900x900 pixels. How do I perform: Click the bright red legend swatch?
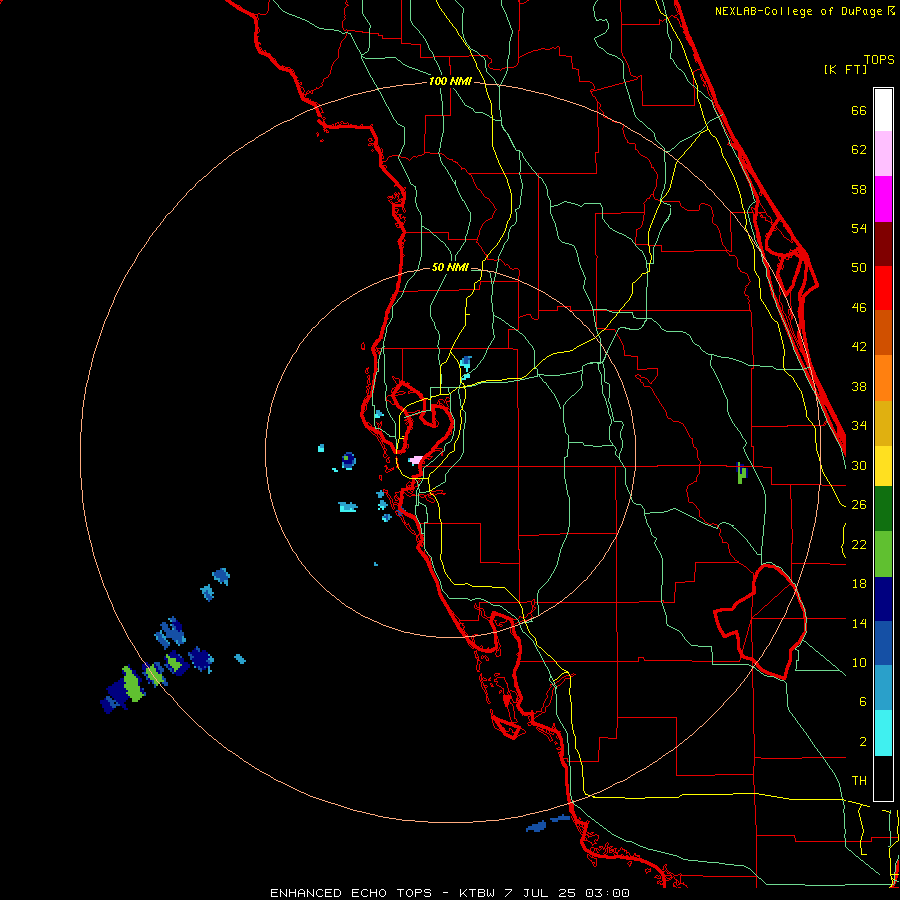(883, 288)
